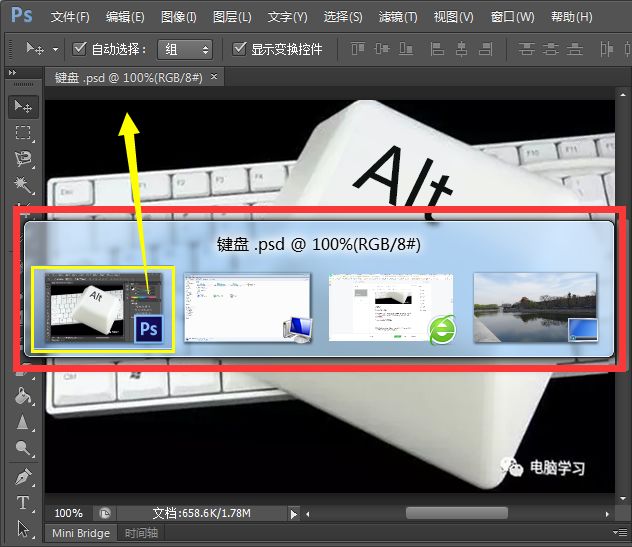Align vertical centers of layers

coord(382,49)
